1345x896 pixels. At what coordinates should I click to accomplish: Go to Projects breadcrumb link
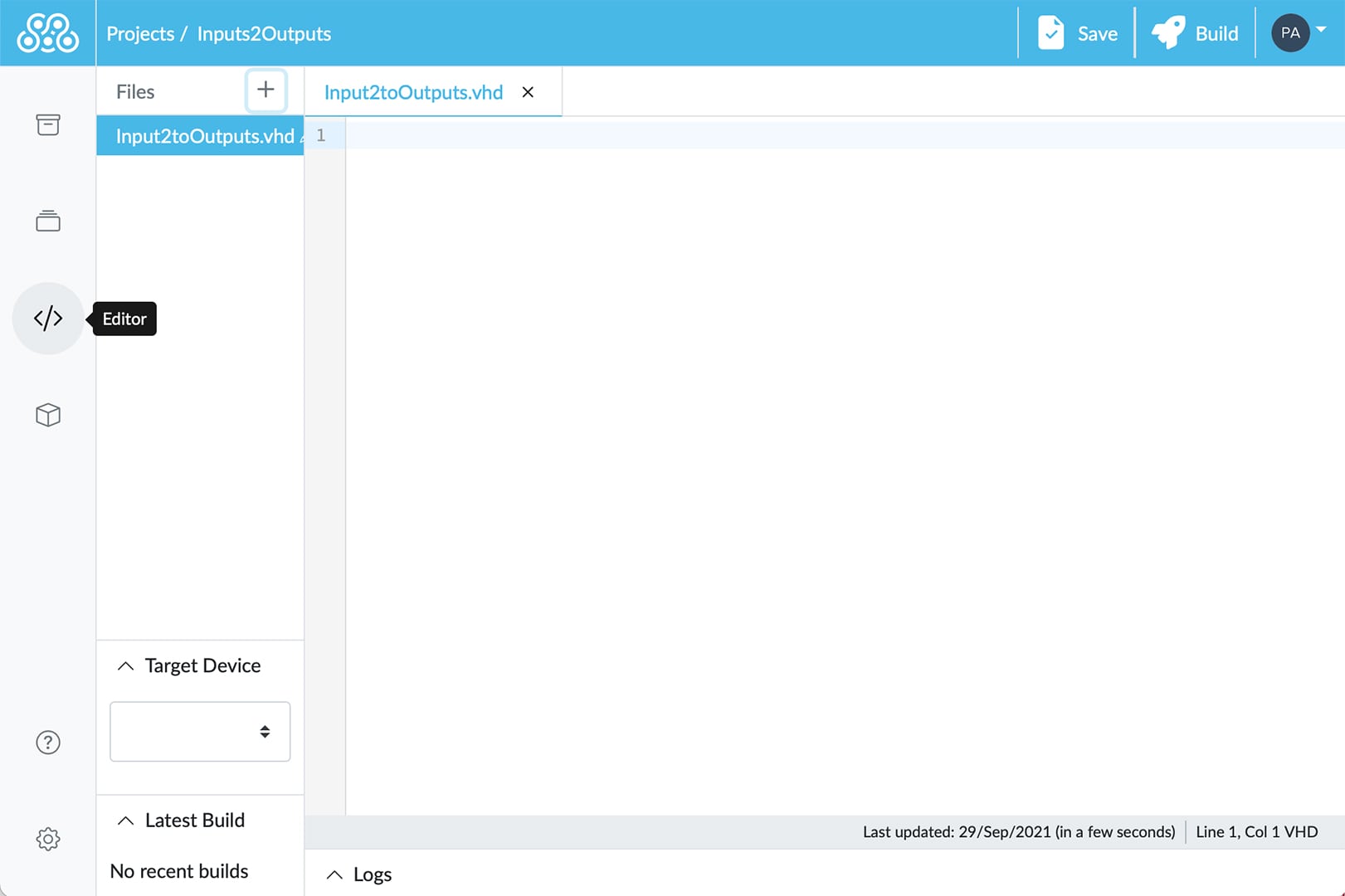140,34
